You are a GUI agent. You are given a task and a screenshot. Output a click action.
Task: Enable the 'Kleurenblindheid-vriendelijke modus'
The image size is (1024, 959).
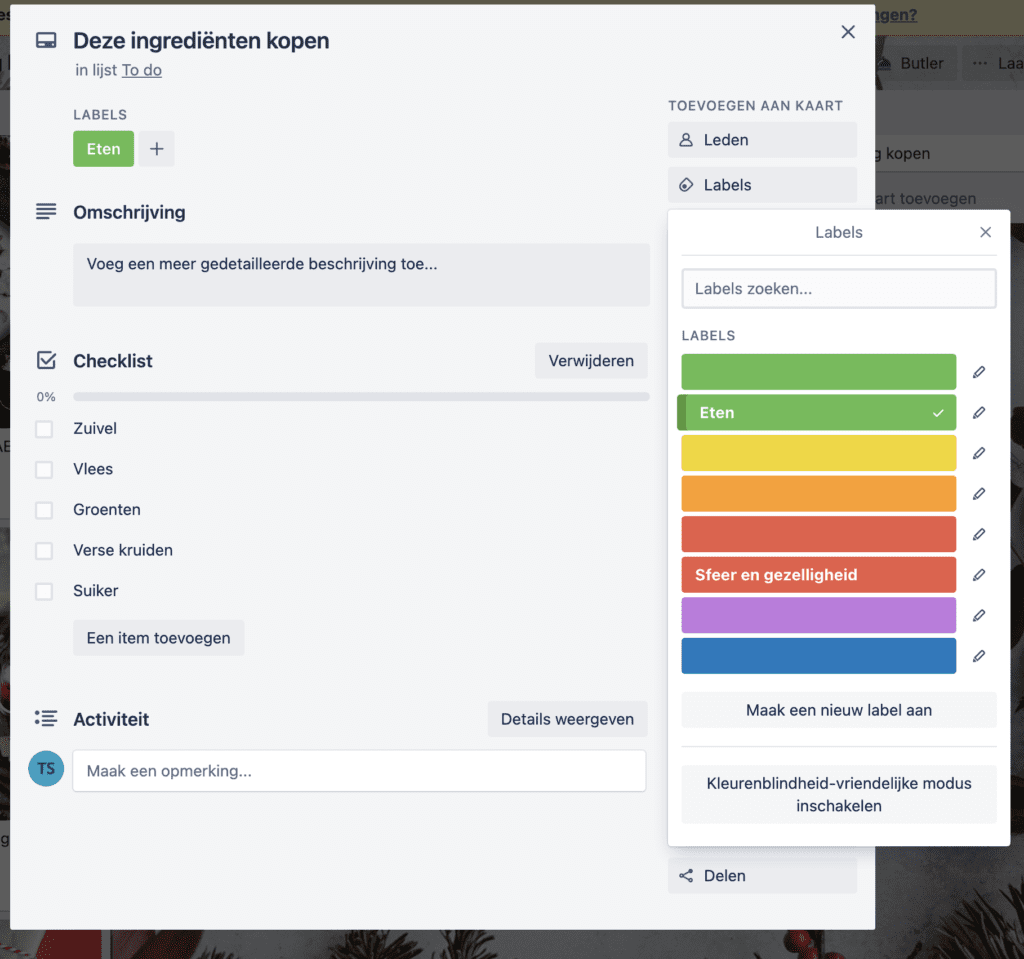click(839, 794)
